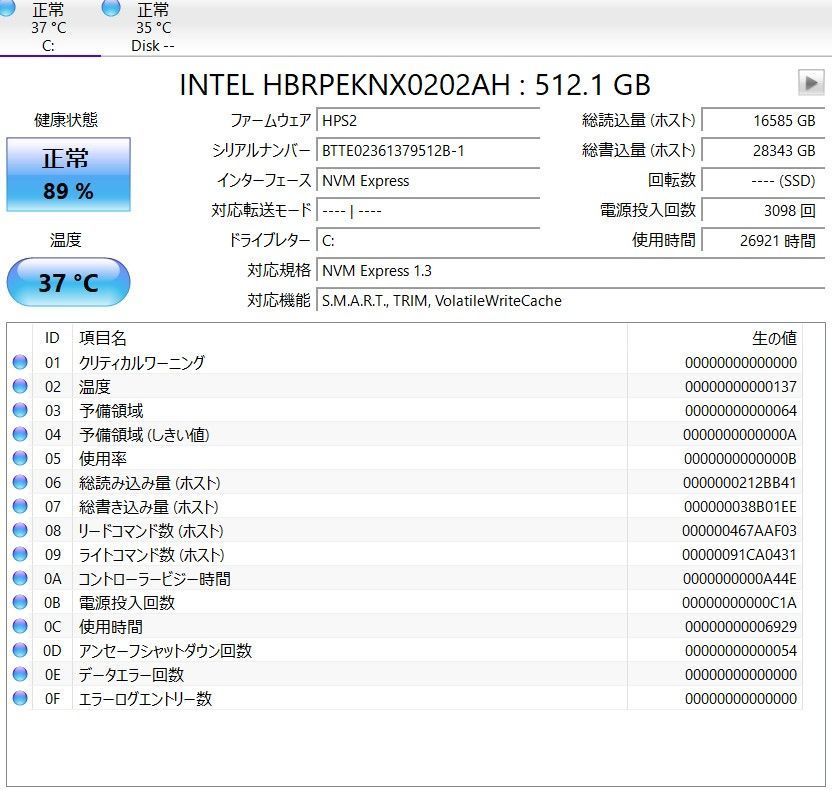Click the 正常 89 % health status button

68,175
